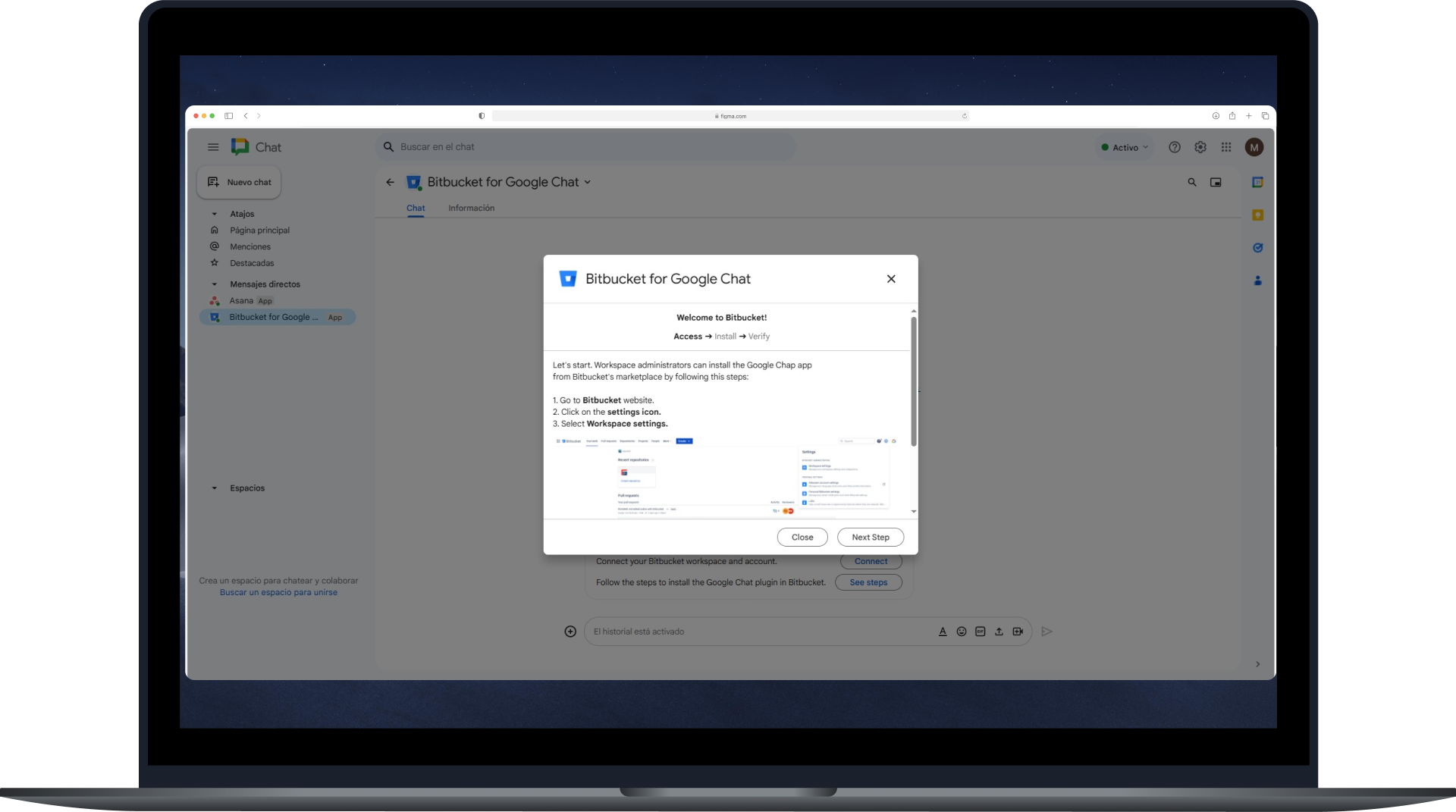Collapse the Atajos section

coord(215,214)
